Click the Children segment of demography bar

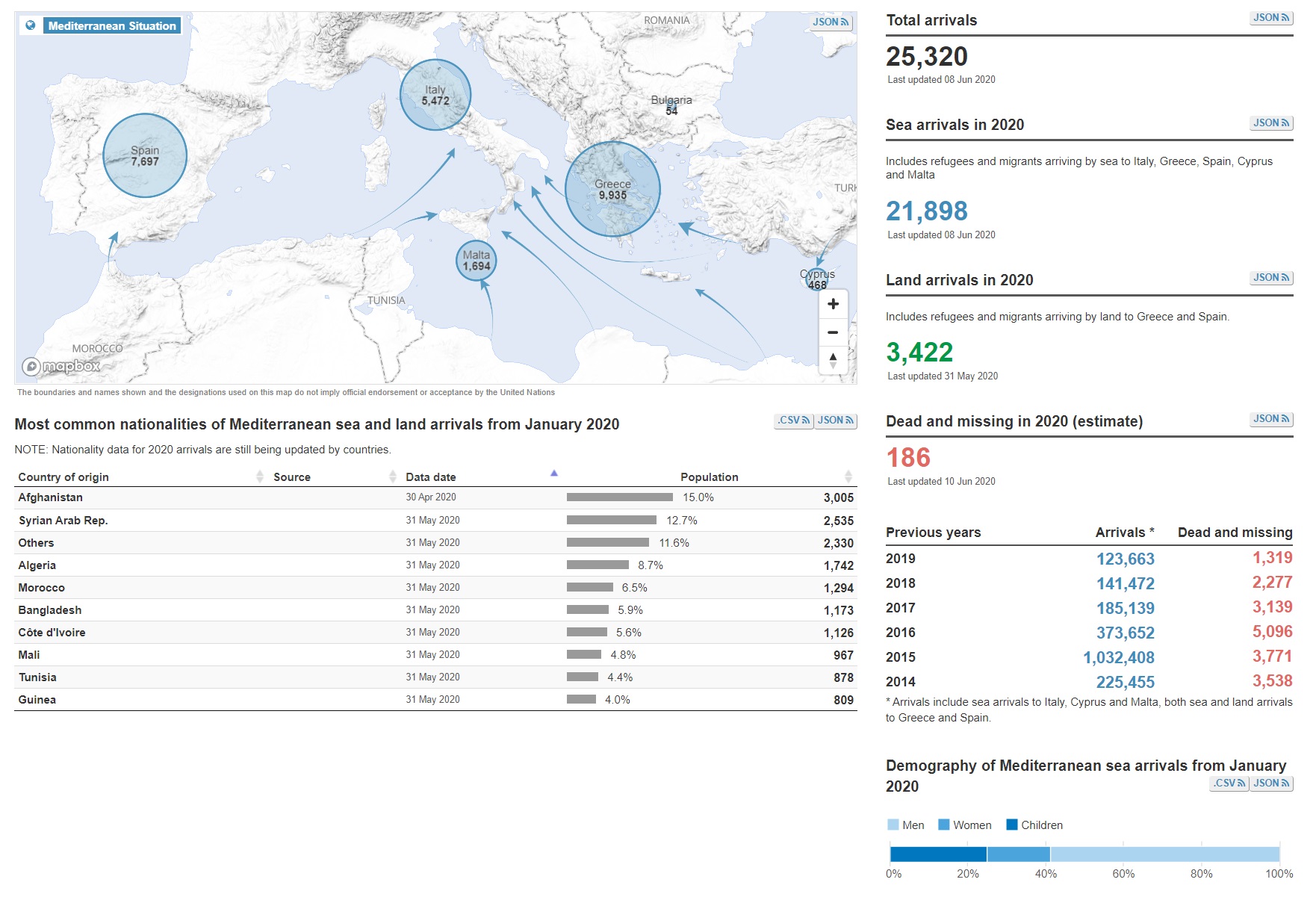coord(938,854)
